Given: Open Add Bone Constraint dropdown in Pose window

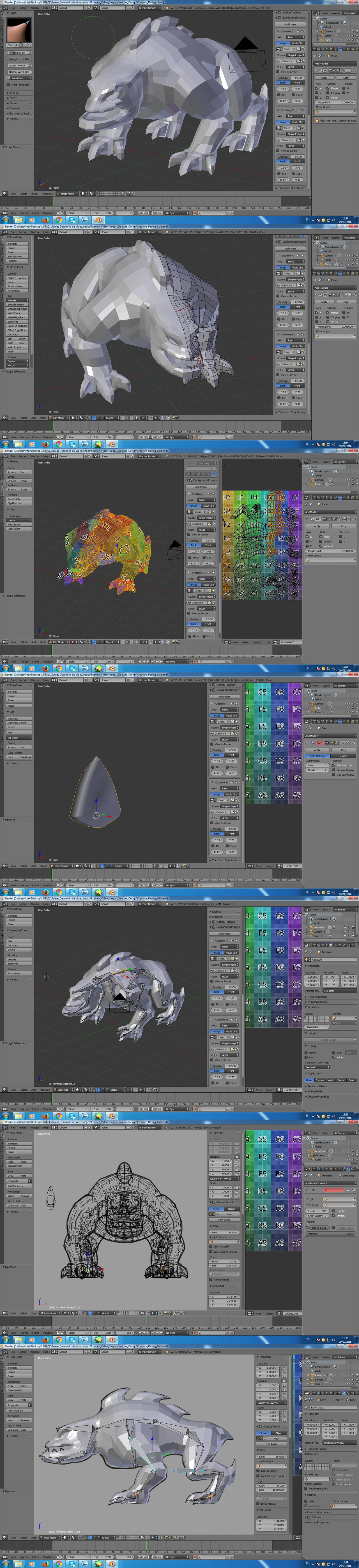Looking at the screenshot, I should [330, 1184].
